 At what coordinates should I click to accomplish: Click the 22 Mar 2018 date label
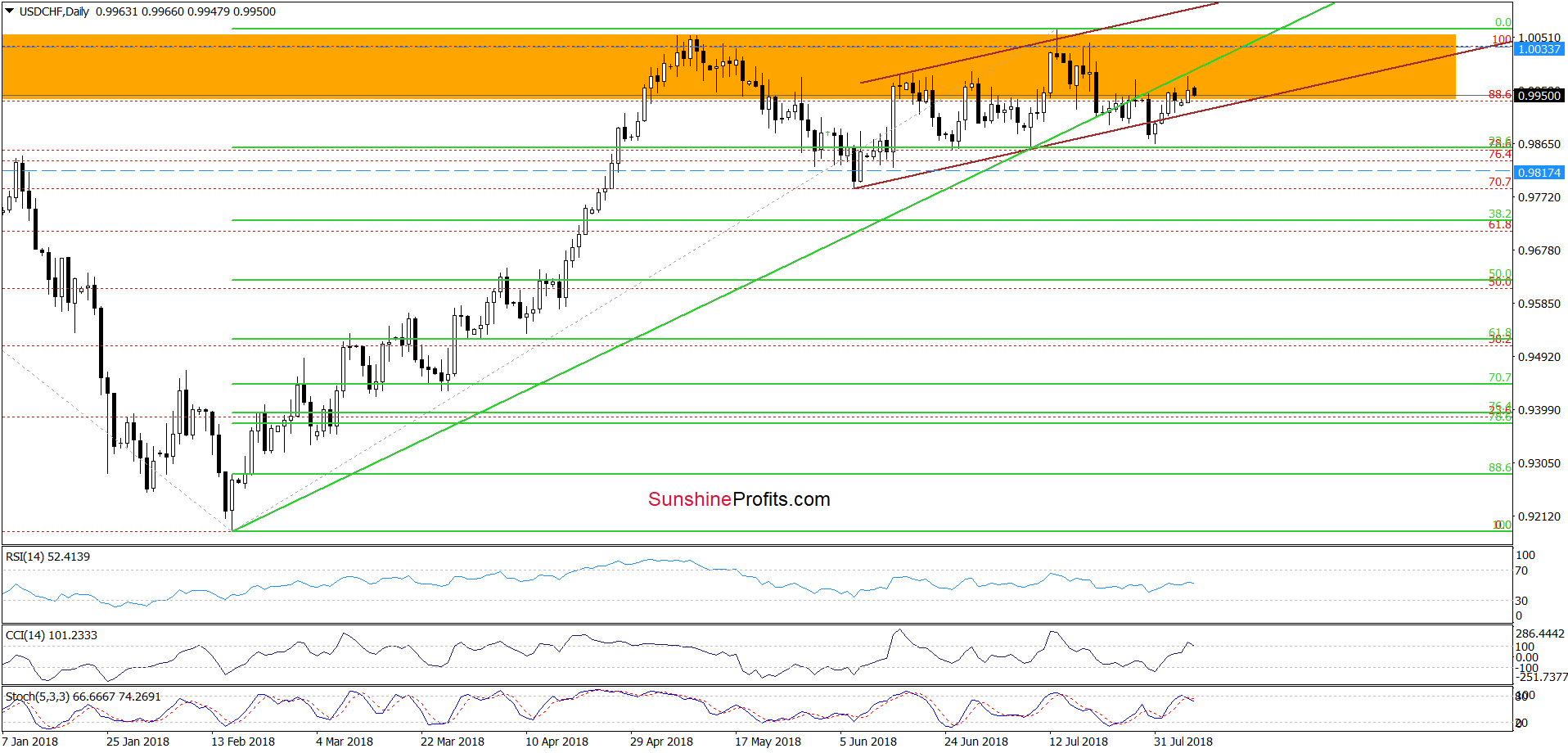click(453, 742)
